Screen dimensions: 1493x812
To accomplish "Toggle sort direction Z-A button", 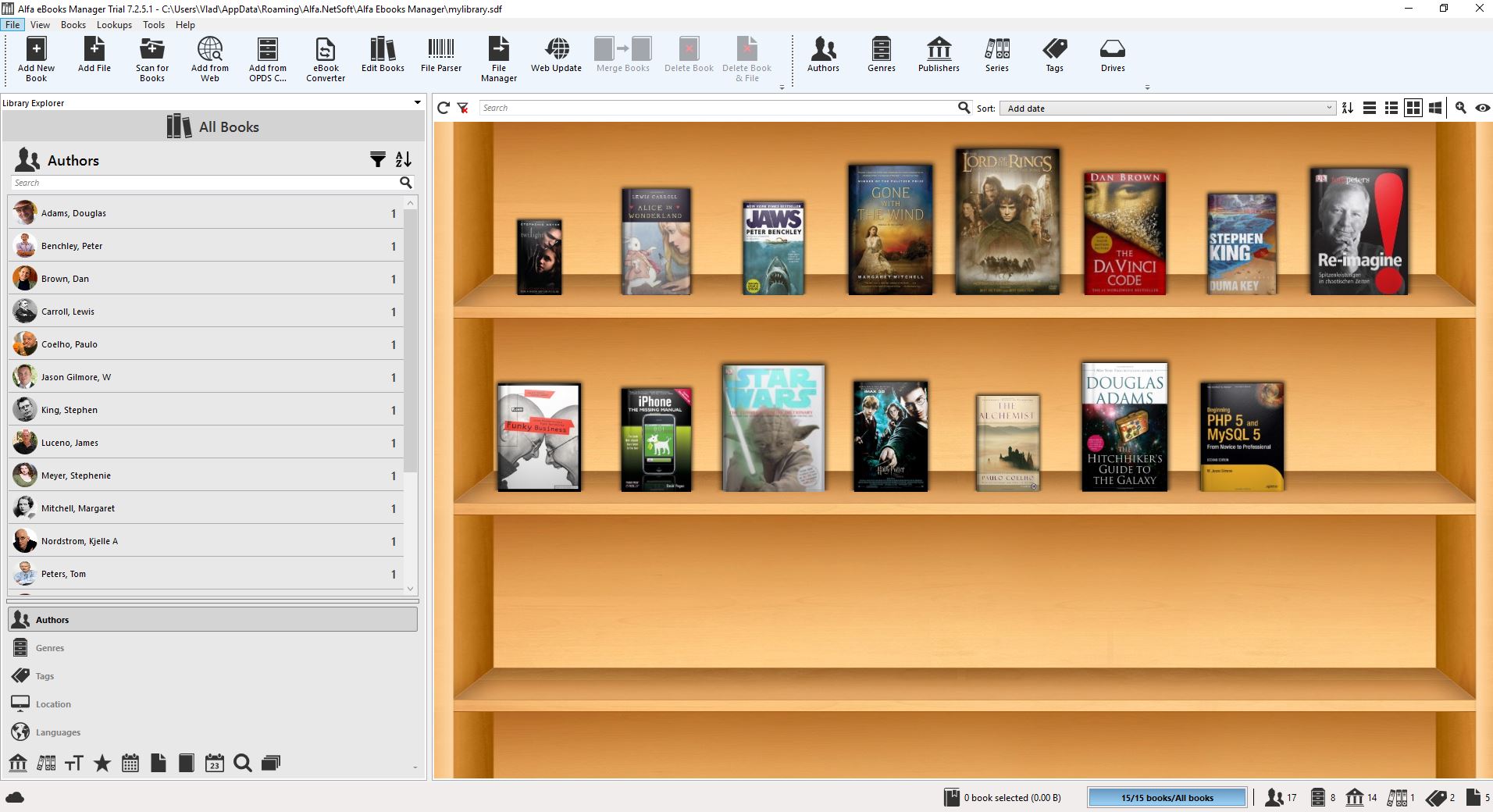I will tap(1348, 108).
